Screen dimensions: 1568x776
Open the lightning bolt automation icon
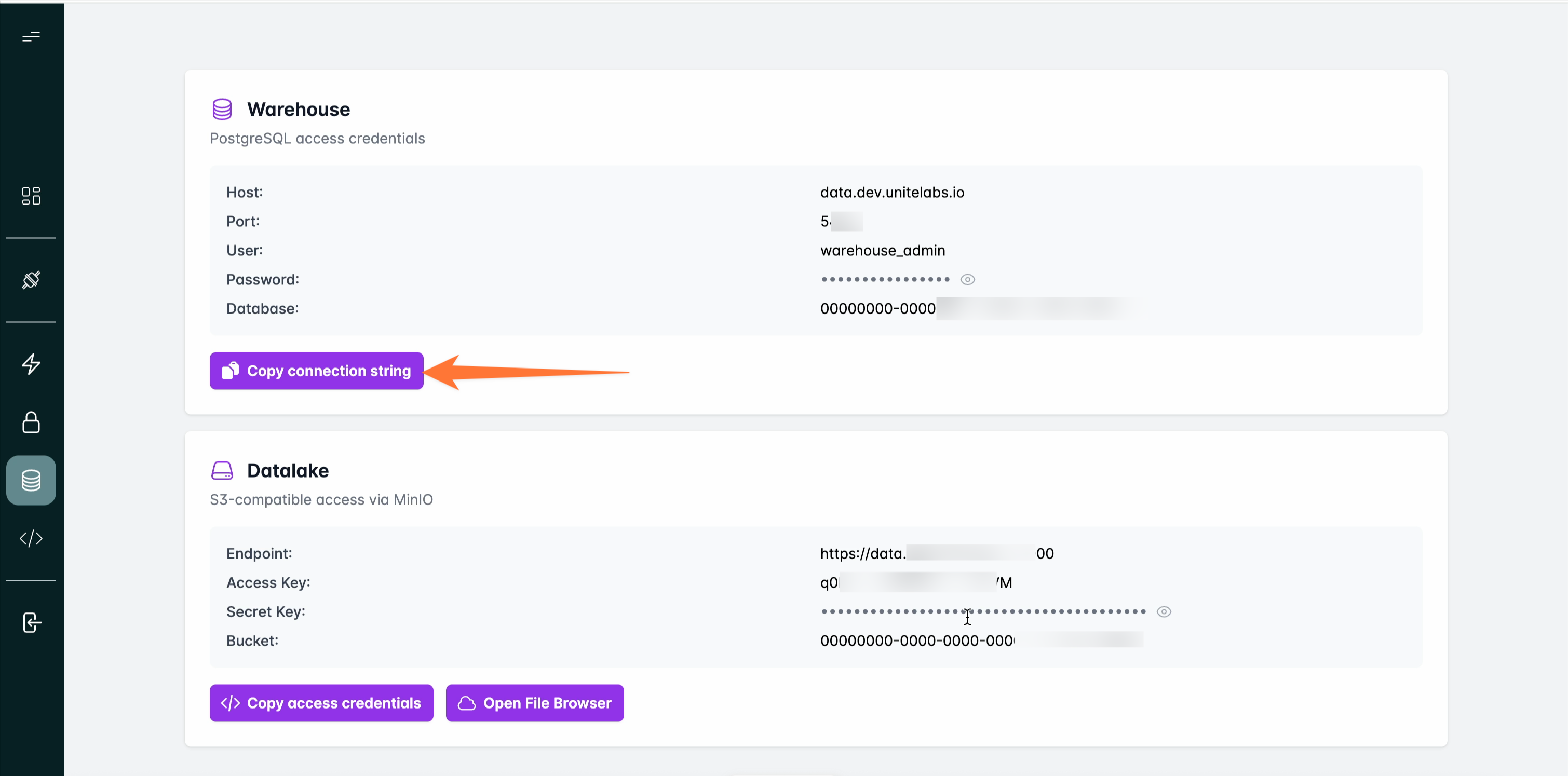[x=31, y=364]
